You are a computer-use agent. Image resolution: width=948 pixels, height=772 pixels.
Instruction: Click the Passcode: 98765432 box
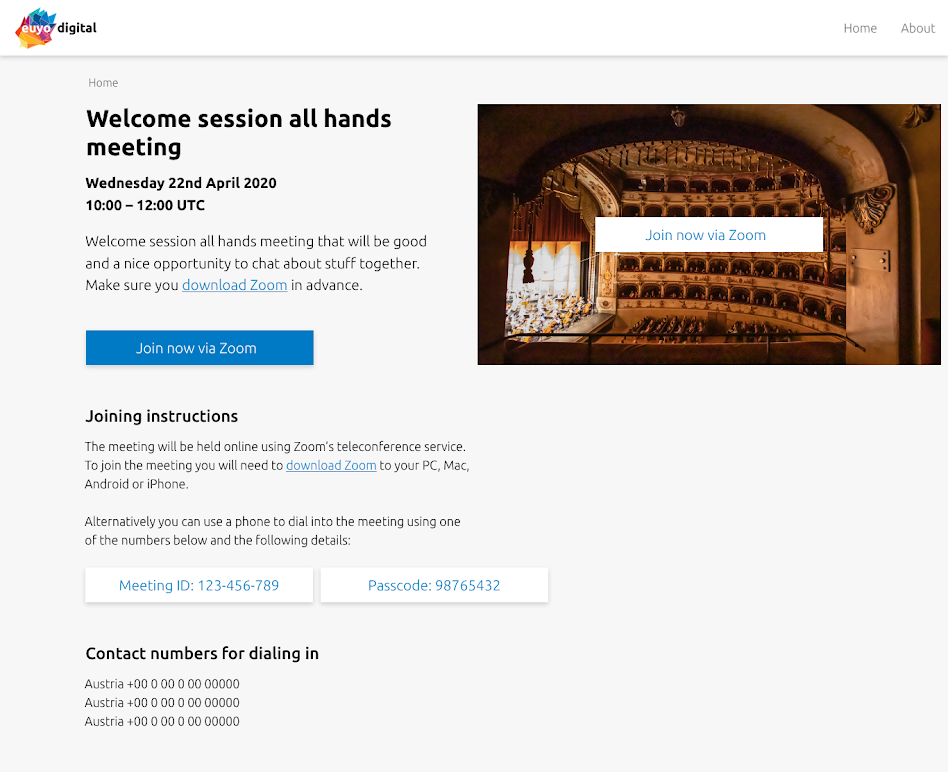(434, 585)
